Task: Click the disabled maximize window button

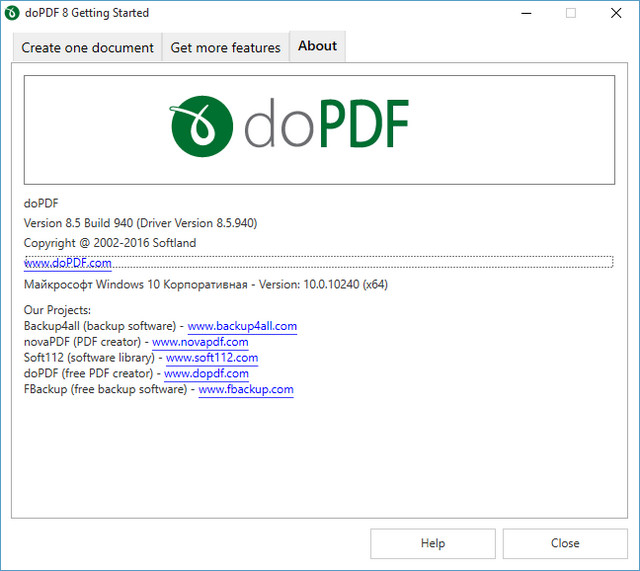Action: click(570, 13)
